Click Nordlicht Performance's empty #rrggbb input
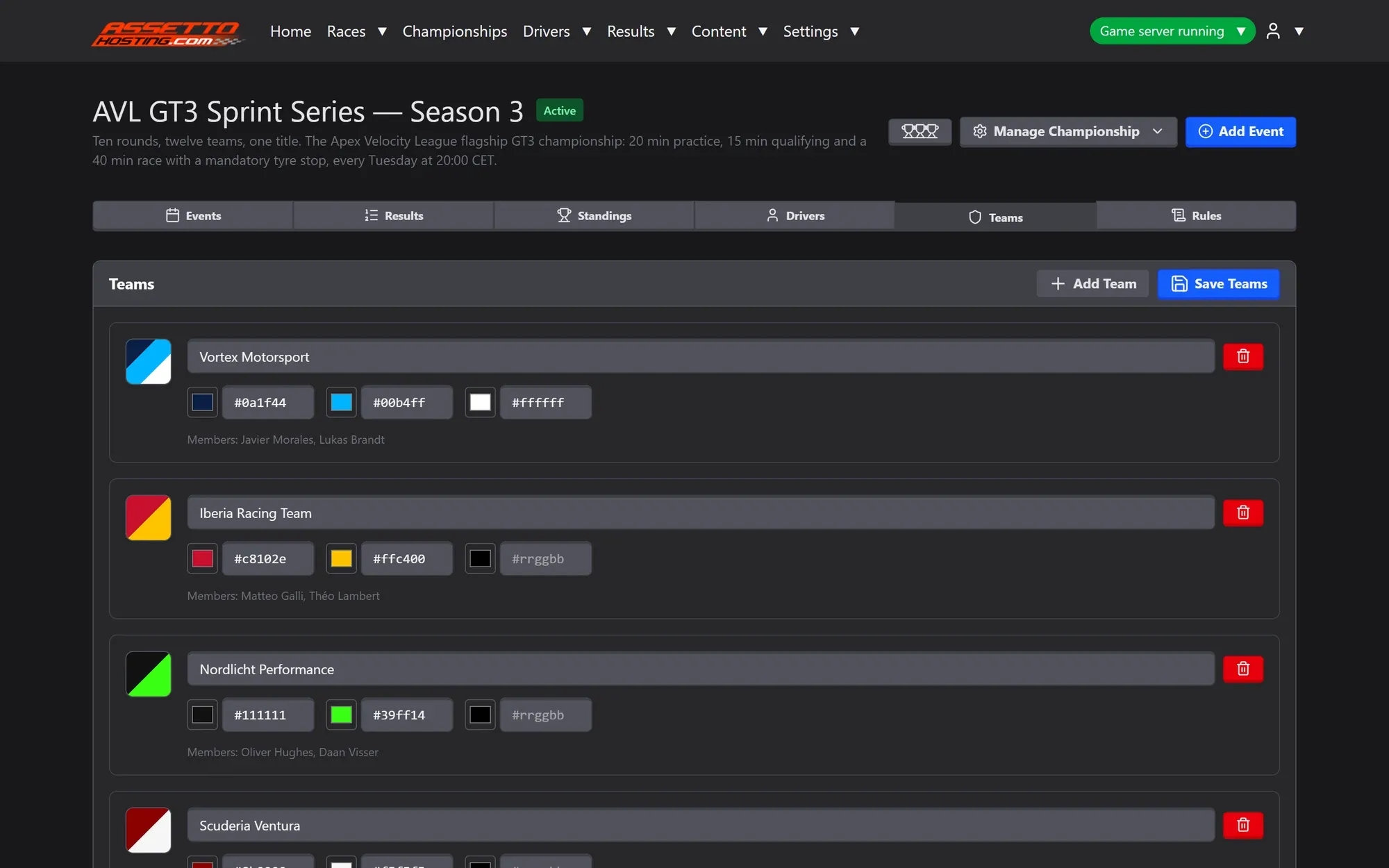Screen dimensions: 1389x868 546,715
